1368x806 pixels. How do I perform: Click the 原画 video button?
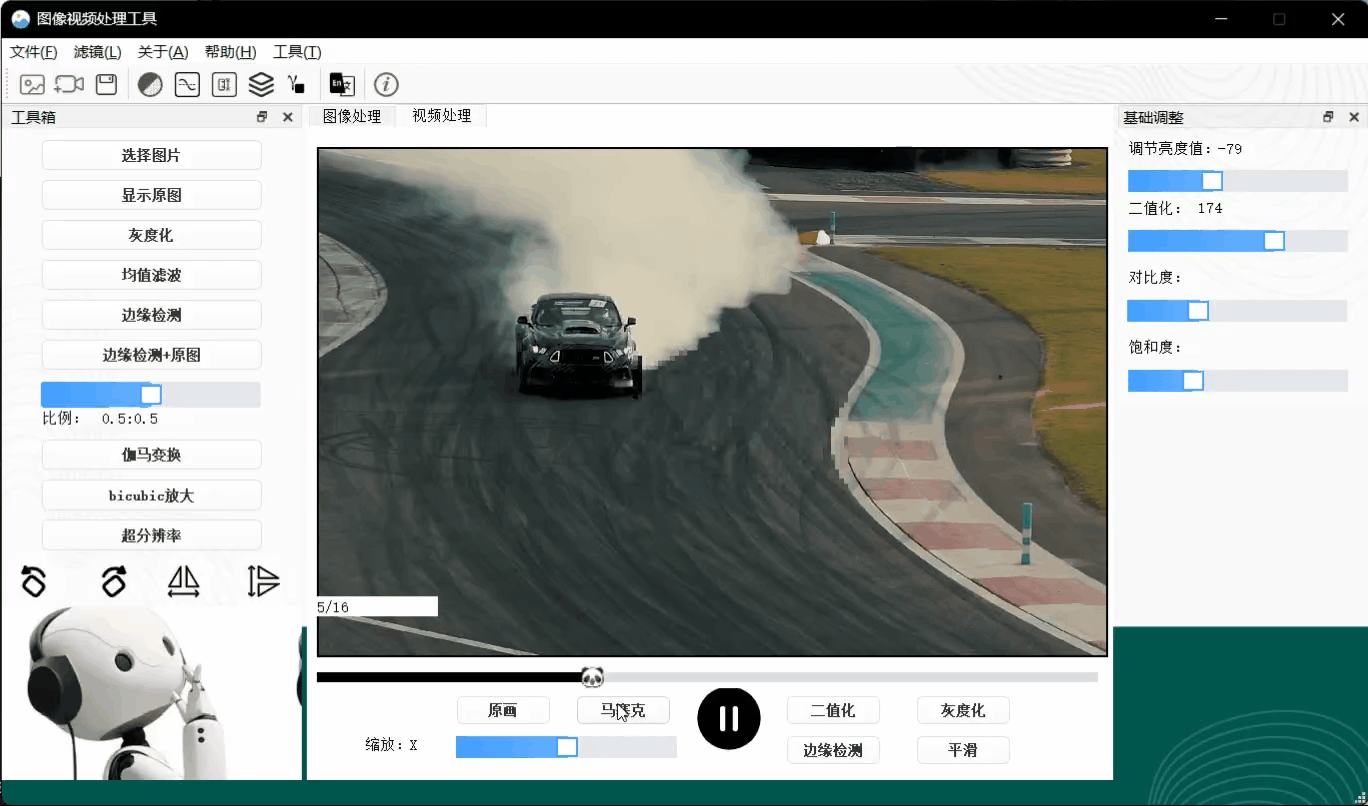click(503, 710)
